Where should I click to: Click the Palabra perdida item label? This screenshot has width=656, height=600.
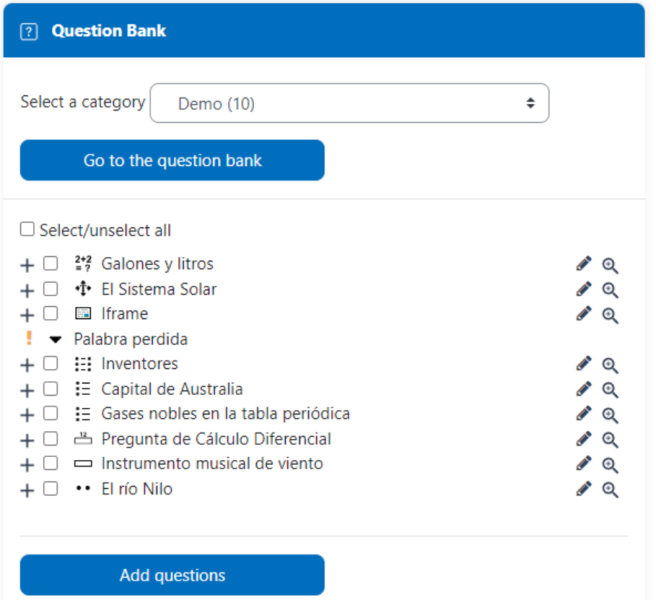click(131, 339)
